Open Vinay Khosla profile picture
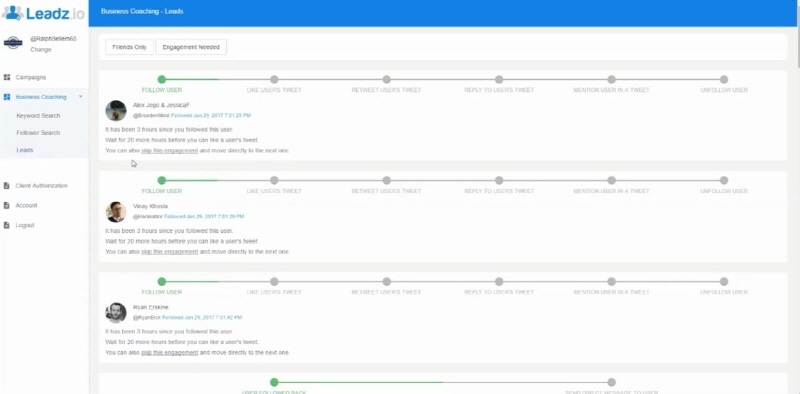 (116, 211)
